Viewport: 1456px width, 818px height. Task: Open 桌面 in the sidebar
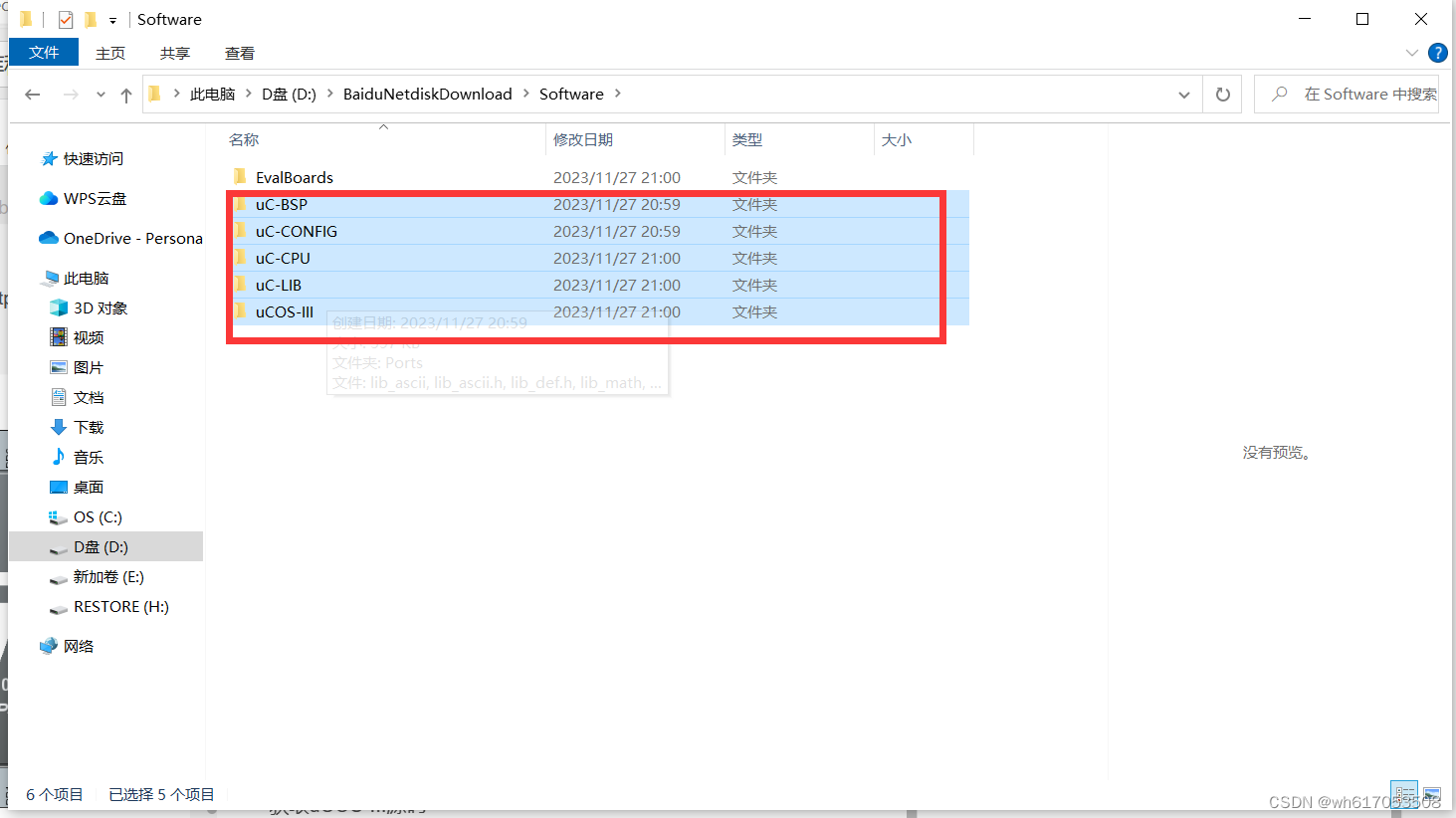point(89,487)
